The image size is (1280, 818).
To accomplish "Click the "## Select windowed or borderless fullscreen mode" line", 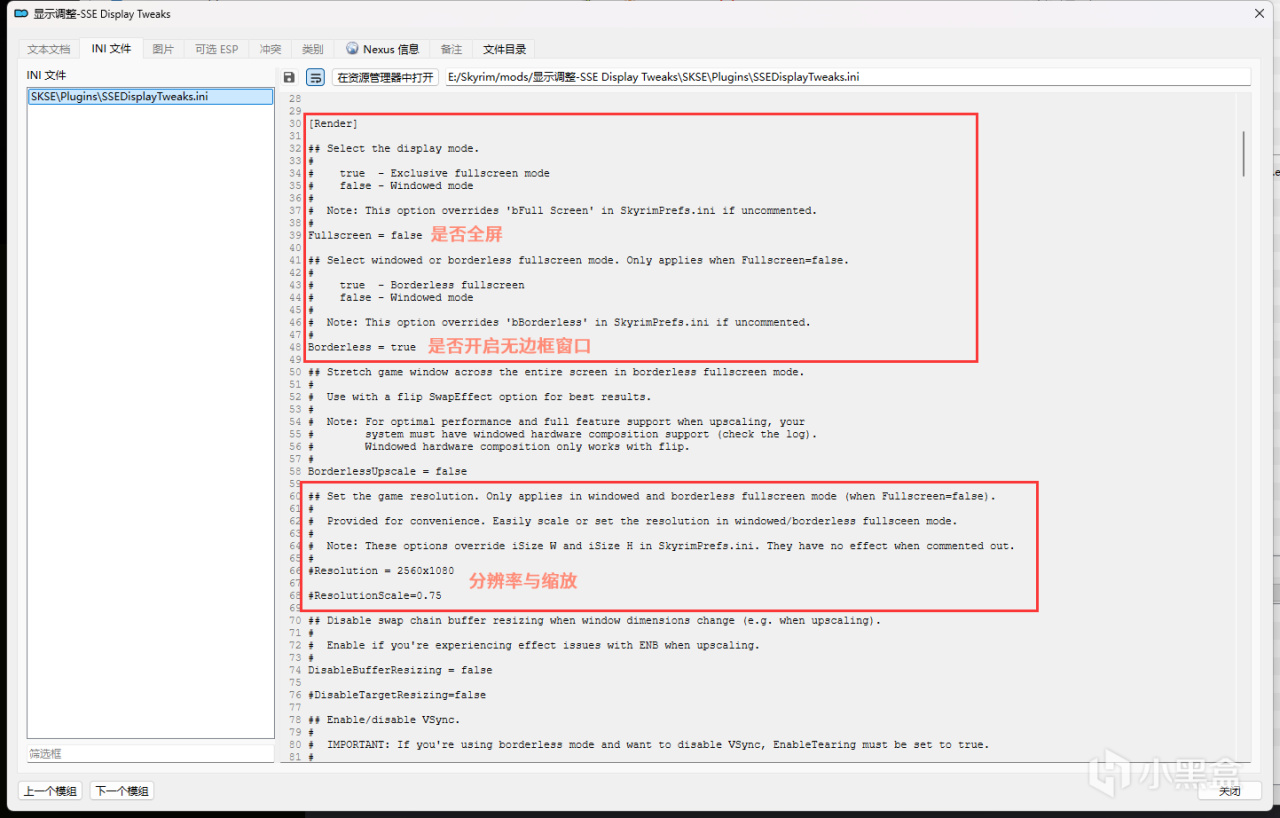I will click(578, 260).
